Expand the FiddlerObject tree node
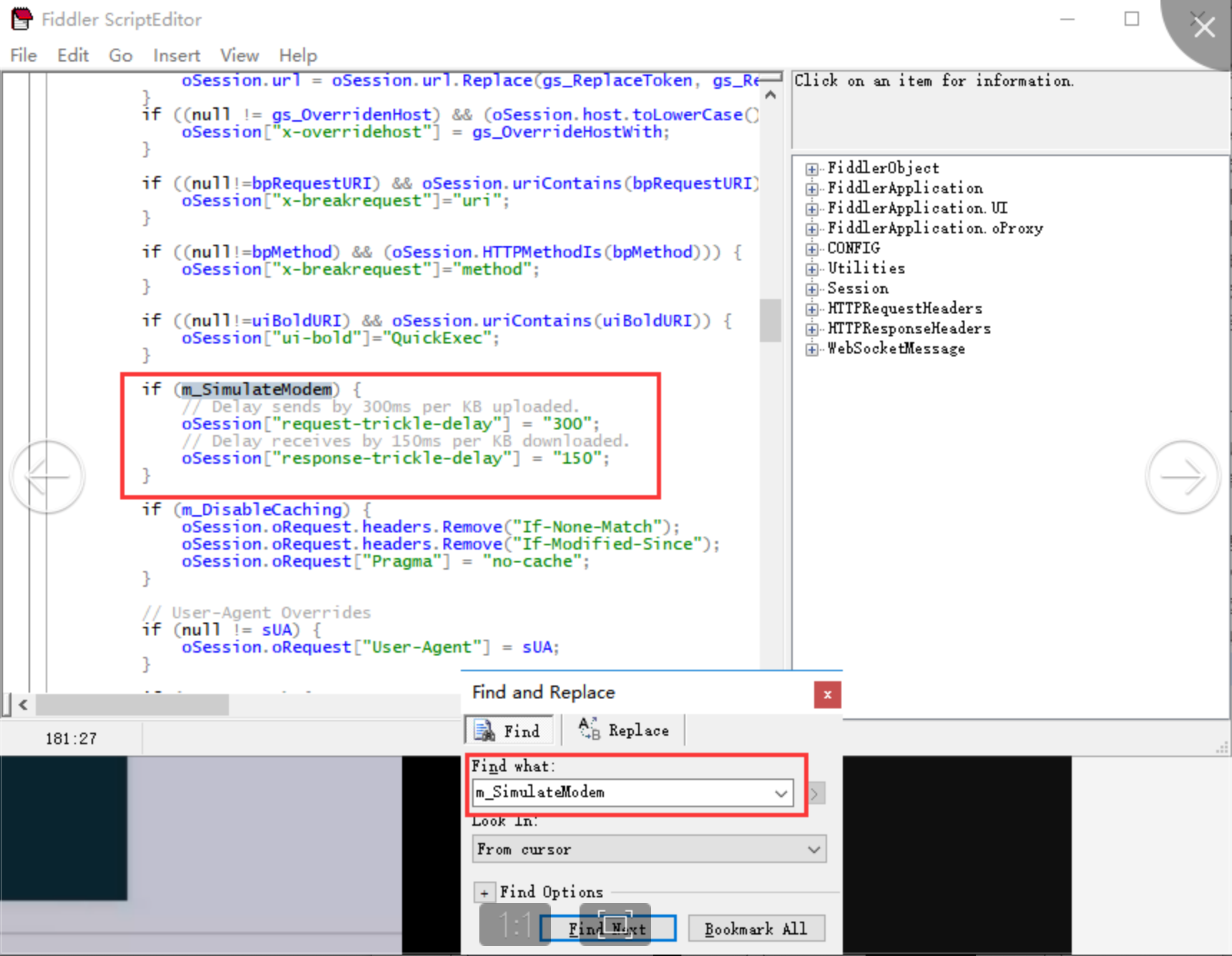The width and height of the screenshot is (1232, 956). tap(811, 169)
